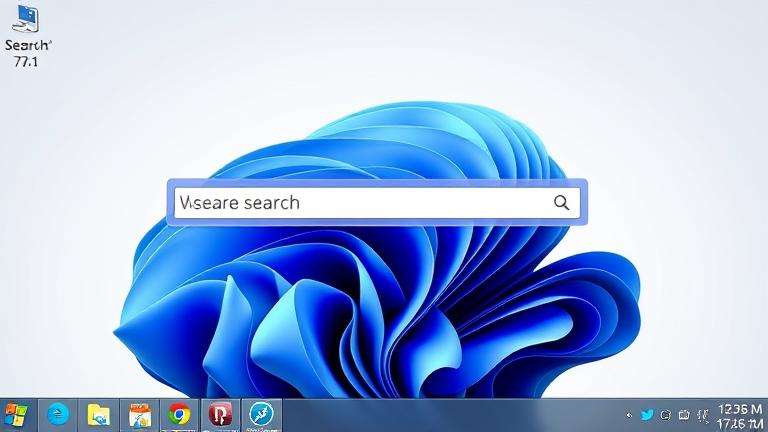The height and width of the screenshot is (432, 768).
Task: Click the magnifying glass search button
Action: [x=562, y=202]
